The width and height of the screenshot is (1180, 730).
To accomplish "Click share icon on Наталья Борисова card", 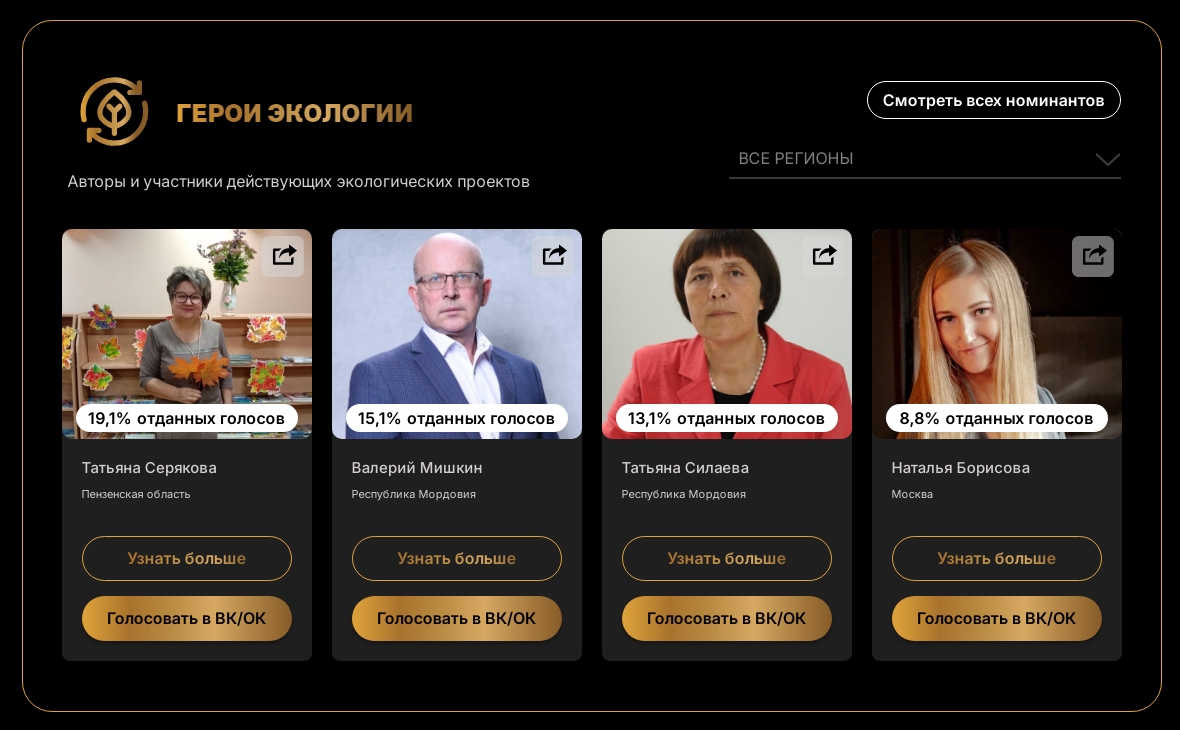I will [1093, 256].
